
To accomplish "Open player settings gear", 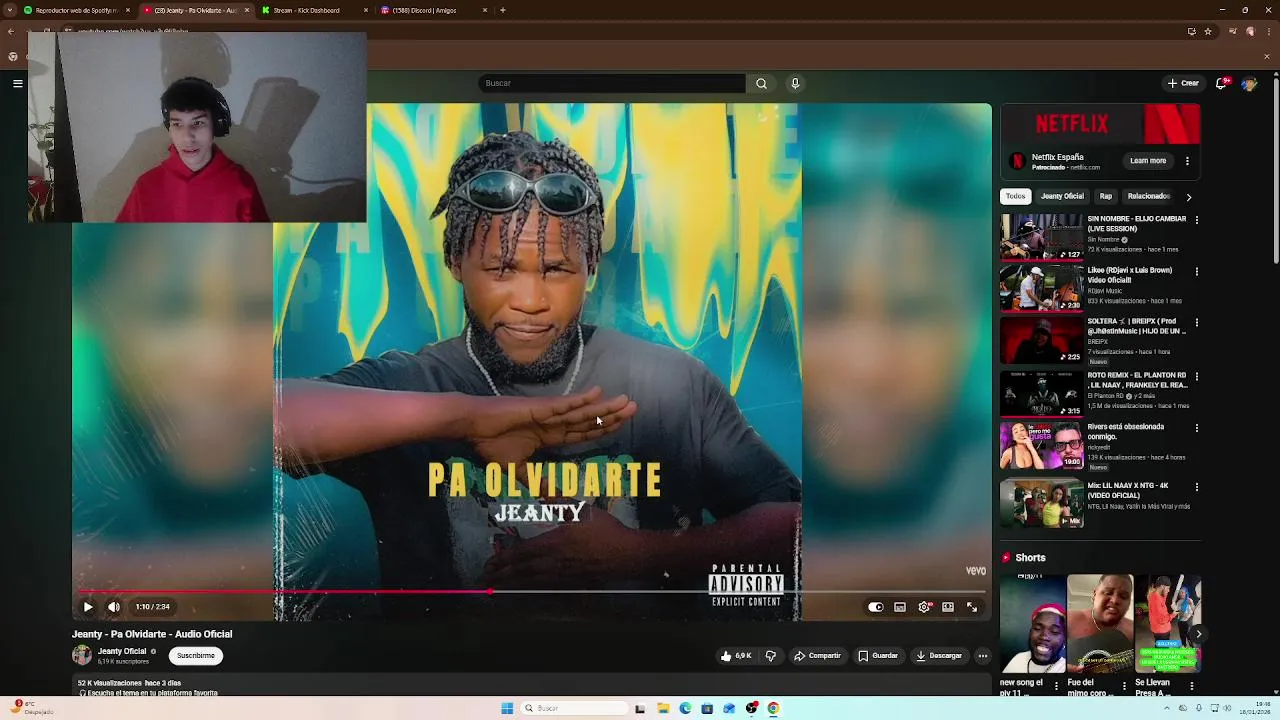I will click(924, 606).
